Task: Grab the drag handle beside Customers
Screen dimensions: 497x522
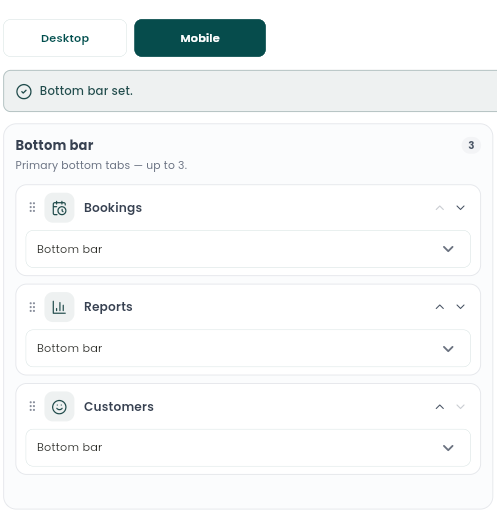Action: (32, 406)
